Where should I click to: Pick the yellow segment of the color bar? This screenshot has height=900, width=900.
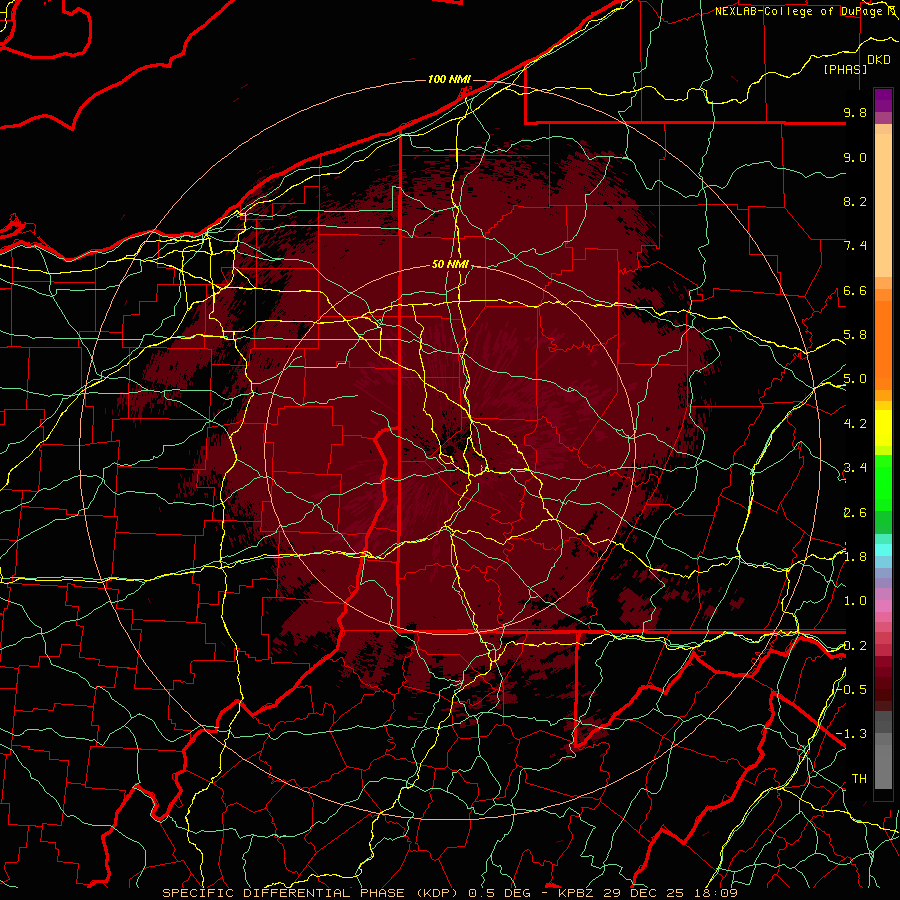(883, 428)
